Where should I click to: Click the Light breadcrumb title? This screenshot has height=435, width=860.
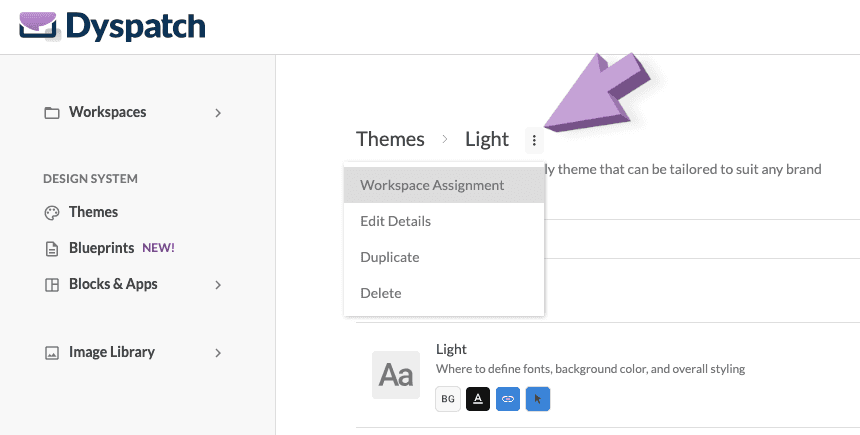point(487,139)
